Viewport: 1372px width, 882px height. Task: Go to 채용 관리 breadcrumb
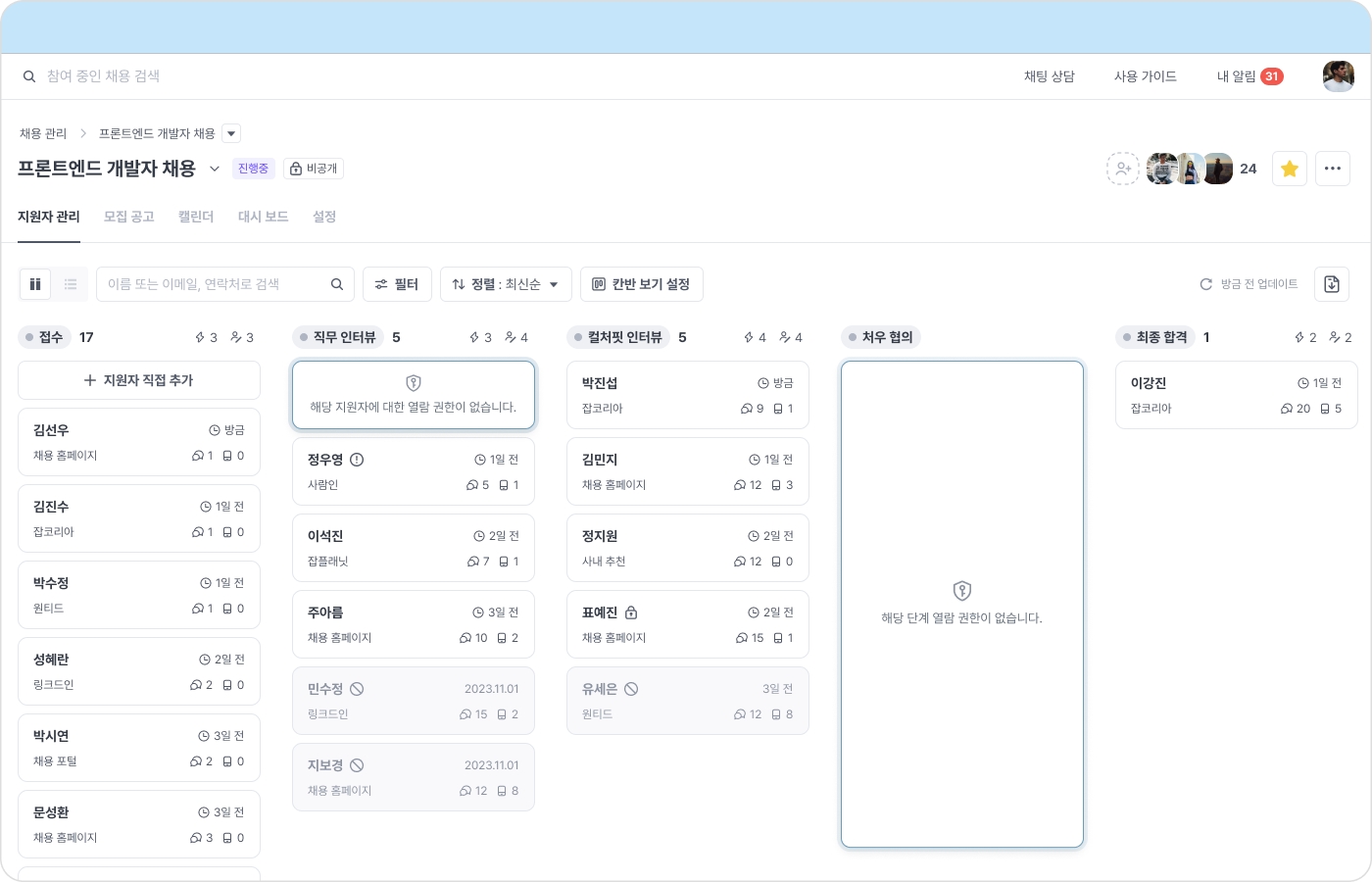coord(43,133)
